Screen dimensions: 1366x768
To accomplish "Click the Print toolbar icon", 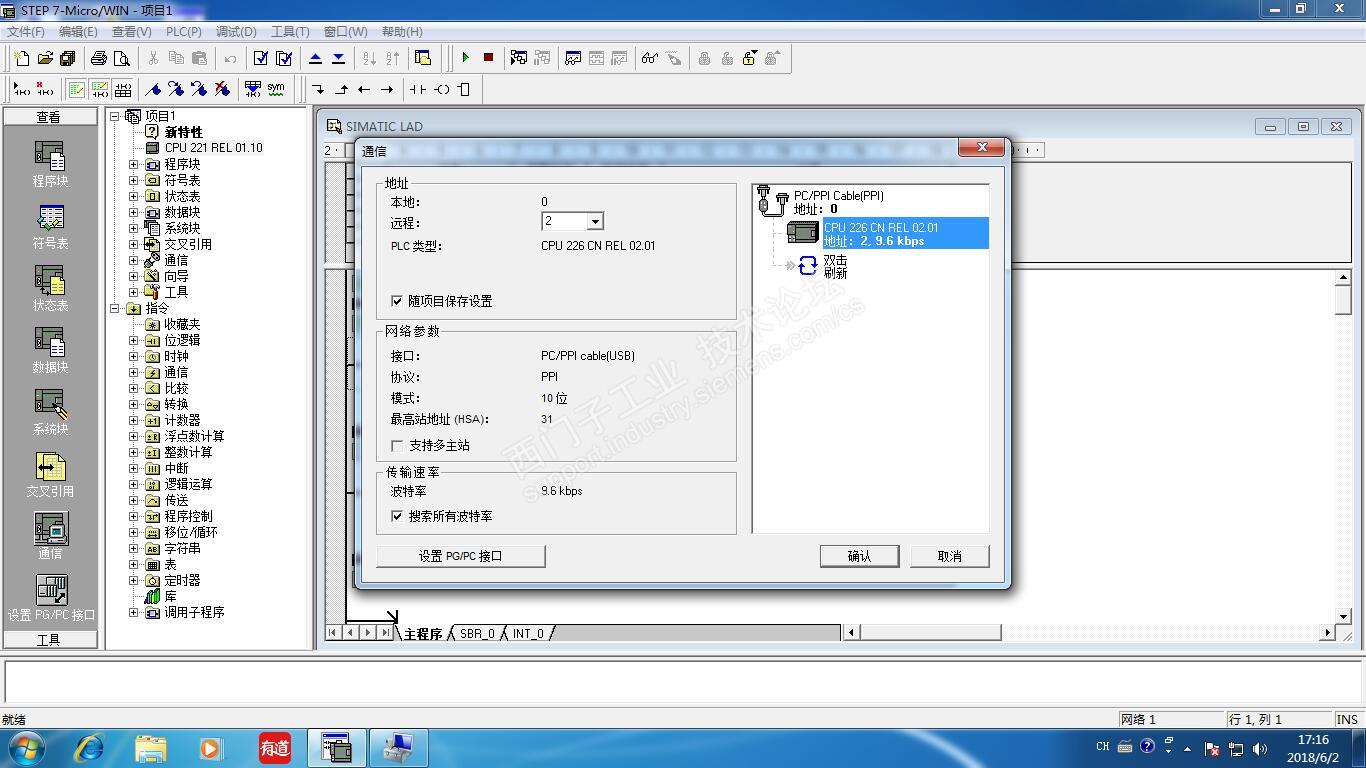I will pyautogui.click(x=98, y=58).
